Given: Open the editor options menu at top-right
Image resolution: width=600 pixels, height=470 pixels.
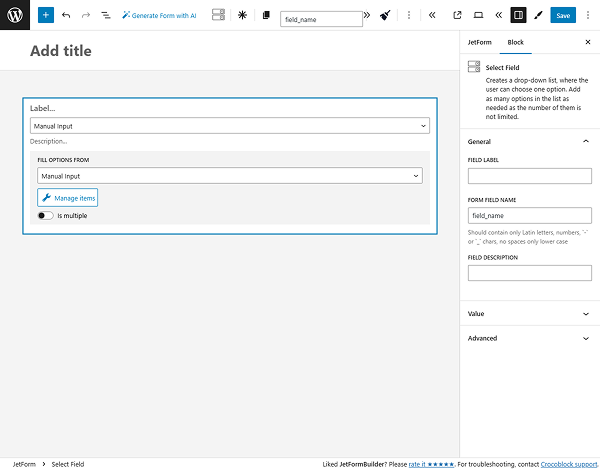Looking at the screenshot, I should (588, 15).
